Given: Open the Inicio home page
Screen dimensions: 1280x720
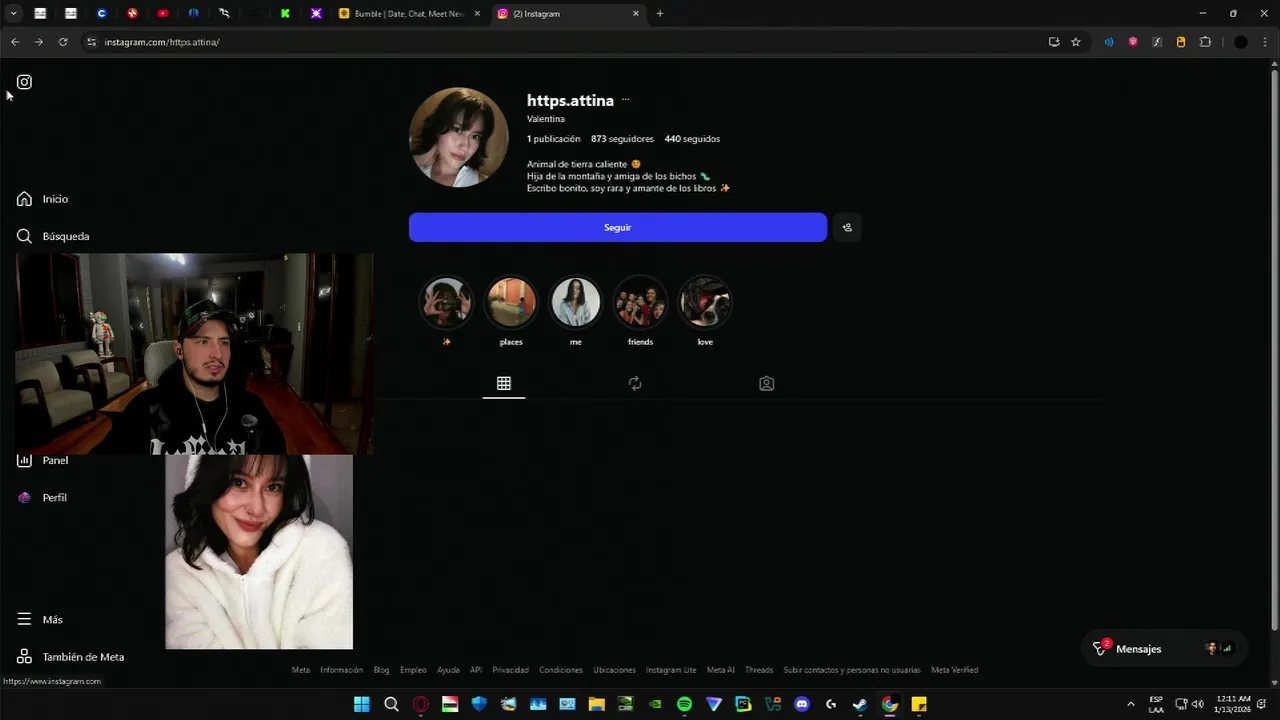Looking at the screenshot, I should point(43,199).
